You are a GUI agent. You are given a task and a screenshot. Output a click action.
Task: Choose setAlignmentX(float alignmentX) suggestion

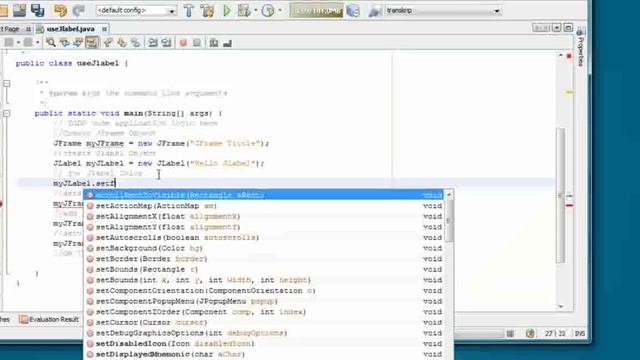click(264, 216)
